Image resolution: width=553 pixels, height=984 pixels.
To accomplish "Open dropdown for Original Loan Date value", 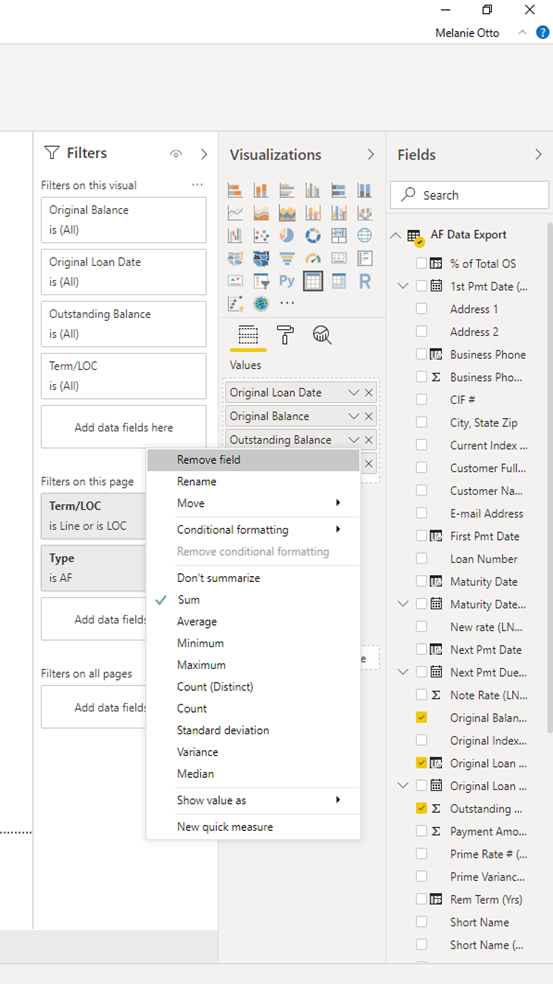I will click(x=354, y=393).
